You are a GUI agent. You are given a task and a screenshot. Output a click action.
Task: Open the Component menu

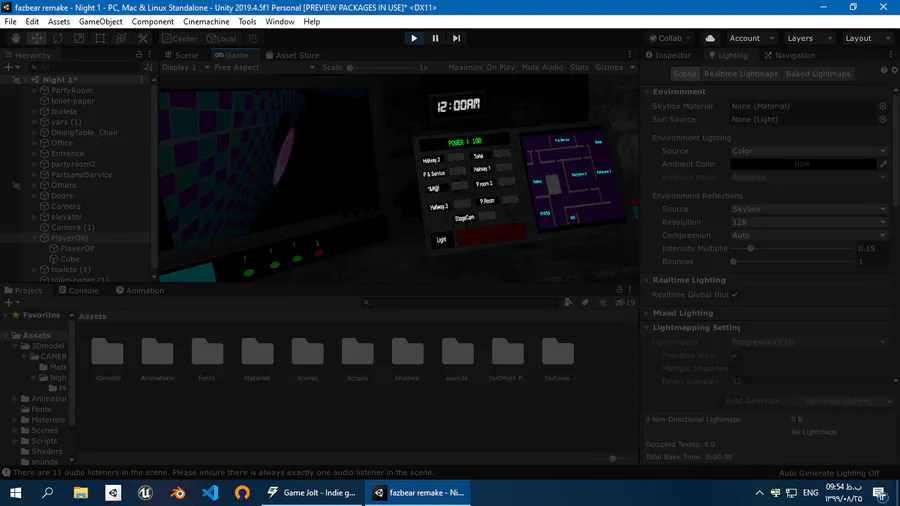tap(153, 22)
